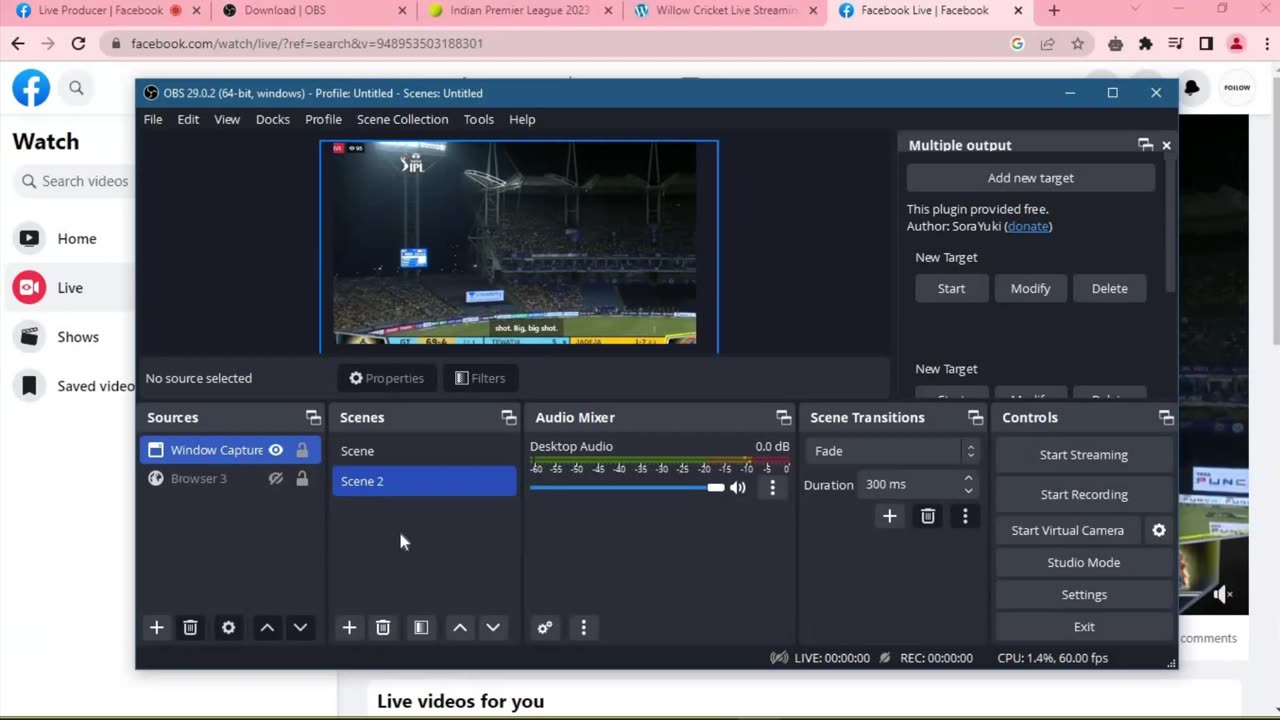1280x720 pixels.
Task: Start the first New Target output
Action: [x=951, y=288]
